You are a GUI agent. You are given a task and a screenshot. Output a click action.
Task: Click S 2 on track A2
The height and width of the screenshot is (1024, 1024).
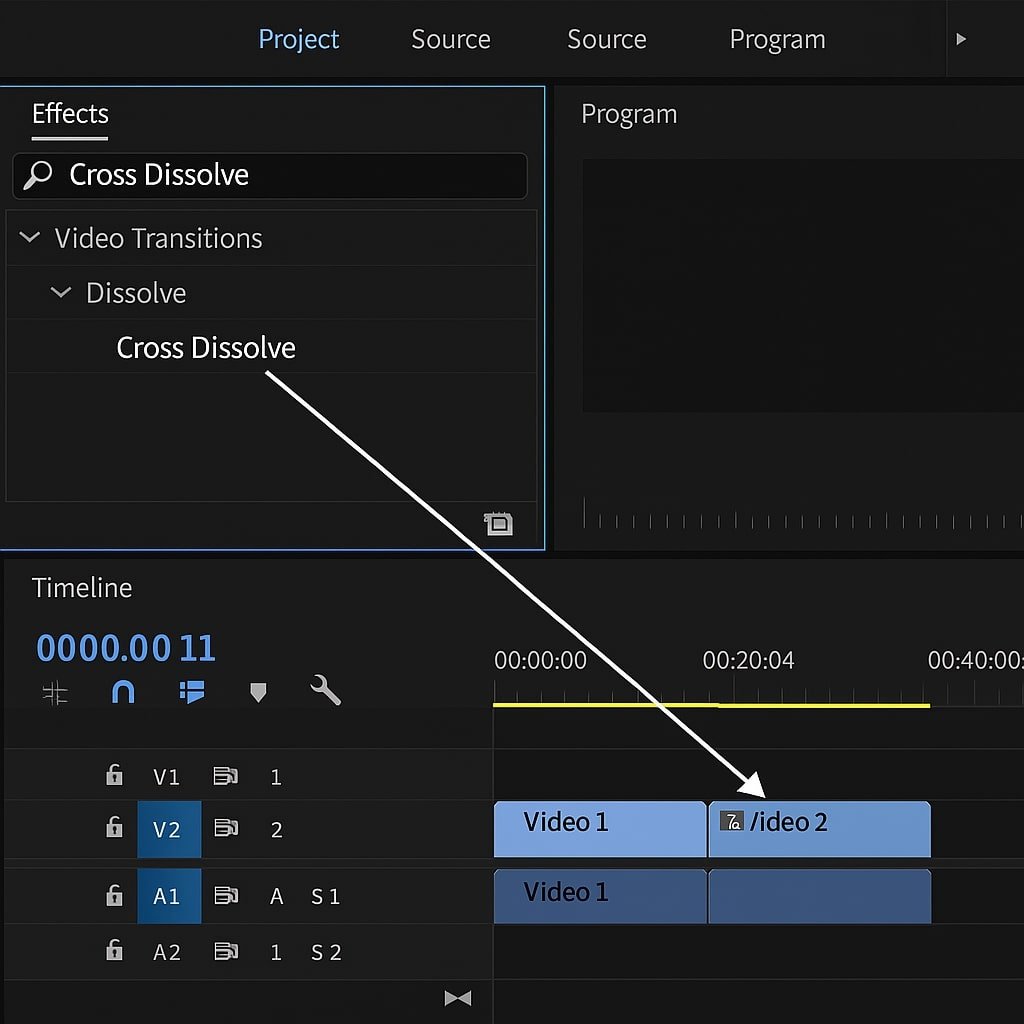coord(326,952)
